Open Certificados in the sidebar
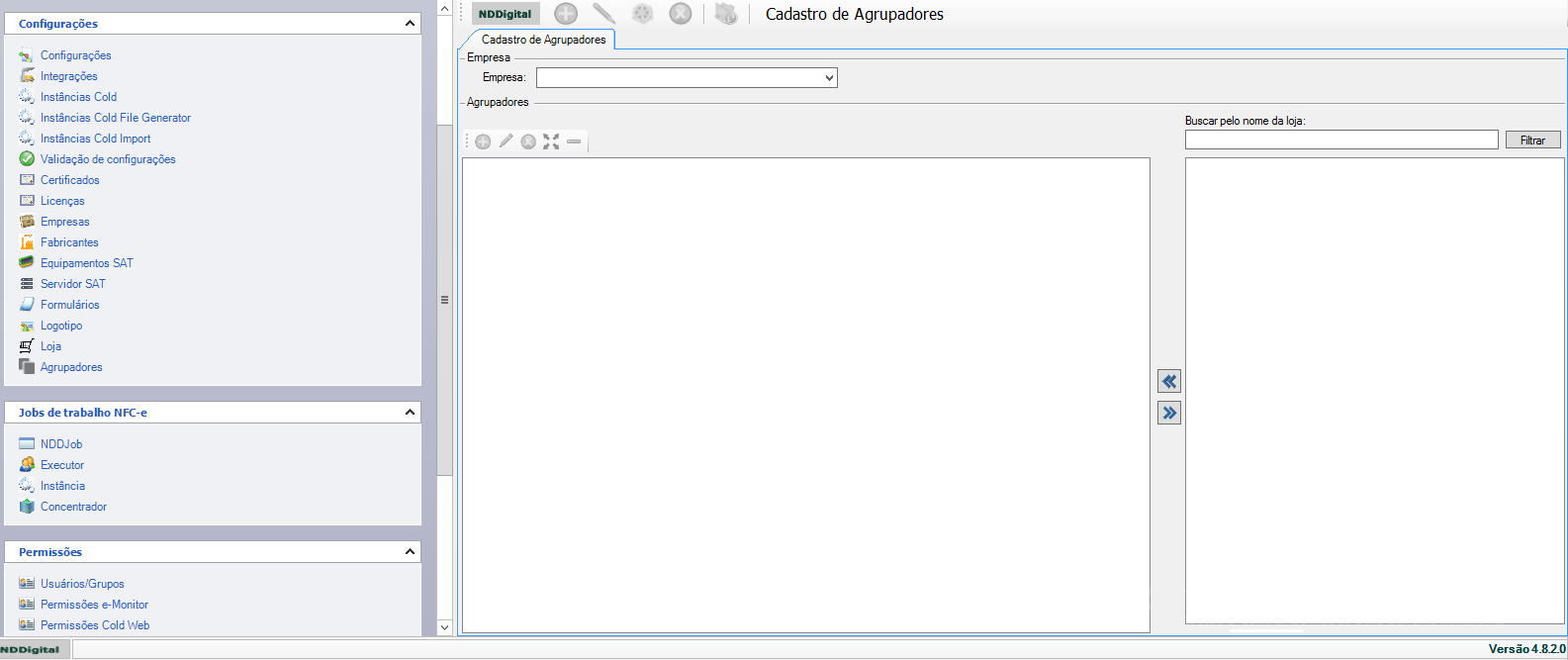The image size is (1568, 660). [69, 180]
